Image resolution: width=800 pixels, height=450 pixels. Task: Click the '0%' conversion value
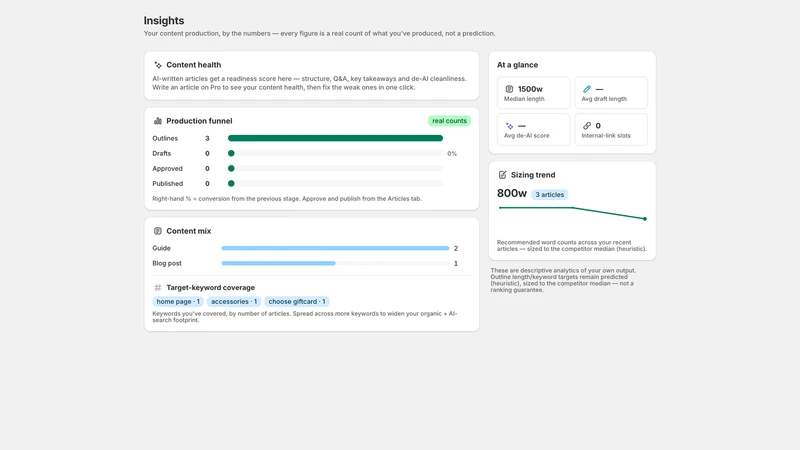(x=452, y=154)
